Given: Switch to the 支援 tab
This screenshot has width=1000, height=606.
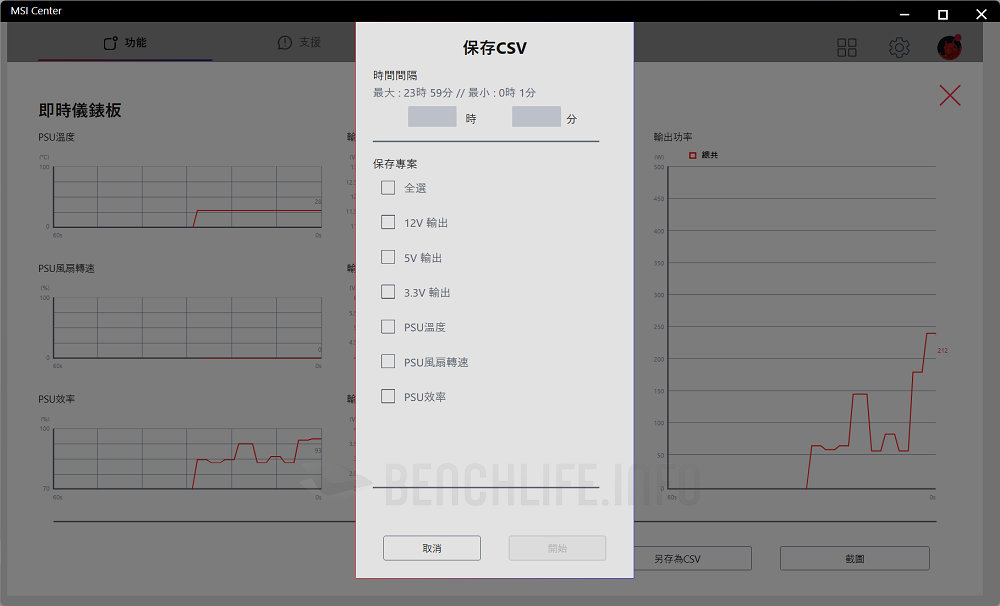Looking at the screenshot, I should [x=299, y=43].
